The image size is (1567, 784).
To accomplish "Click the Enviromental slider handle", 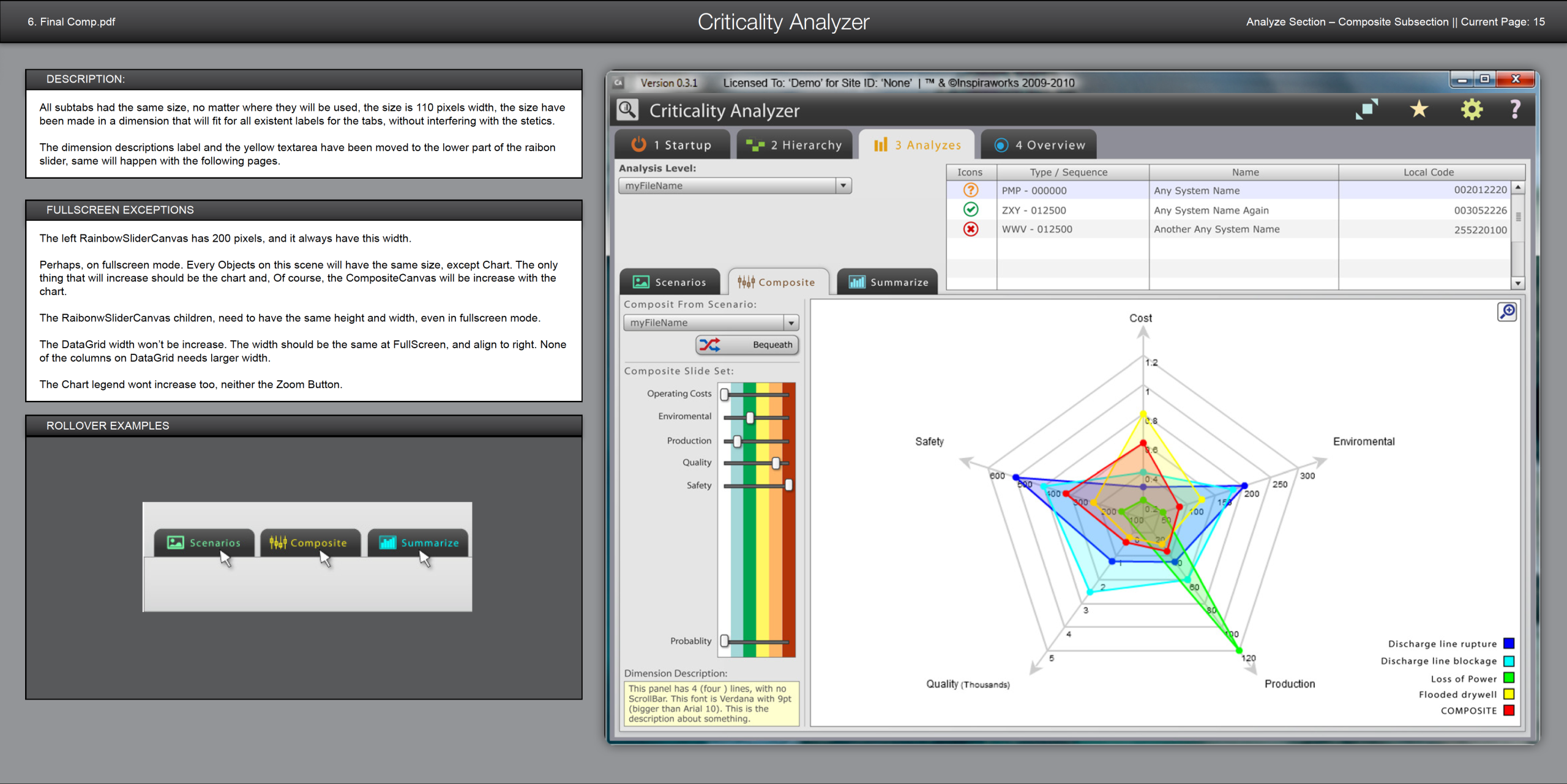I will [750, 417].
